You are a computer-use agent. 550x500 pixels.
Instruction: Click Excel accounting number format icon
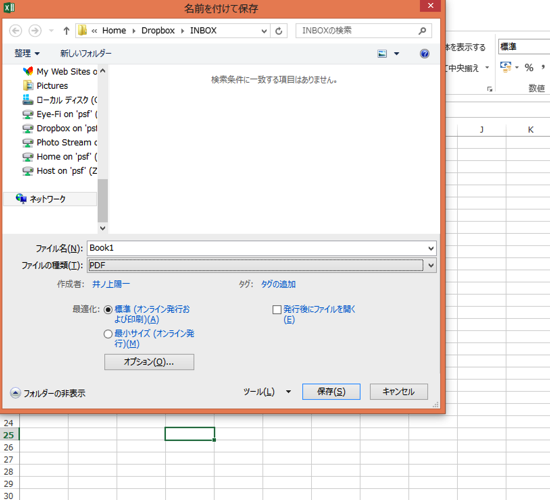[505, 67]
